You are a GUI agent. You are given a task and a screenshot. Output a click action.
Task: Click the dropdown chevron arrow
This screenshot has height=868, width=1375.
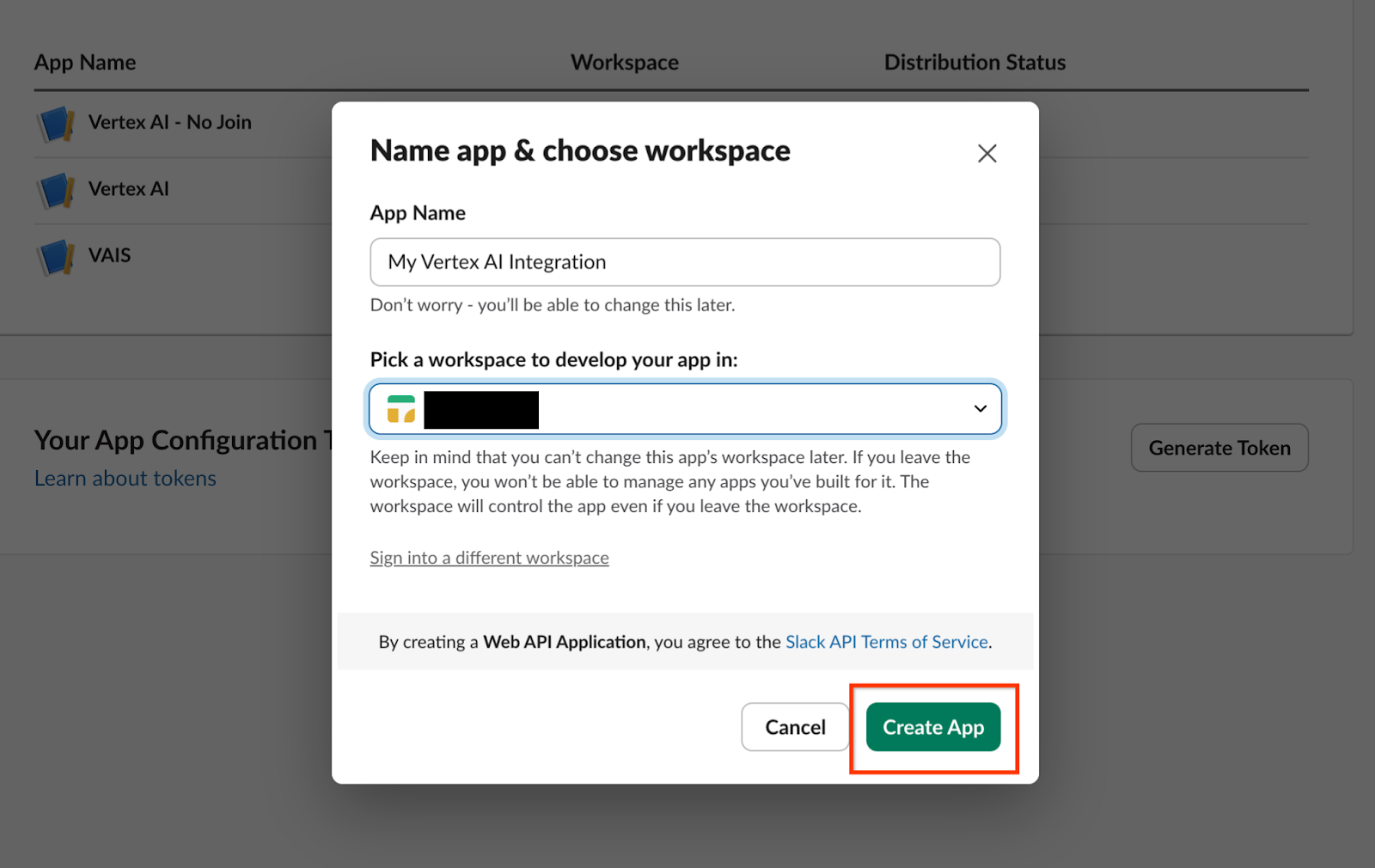[x=980, y=409]
